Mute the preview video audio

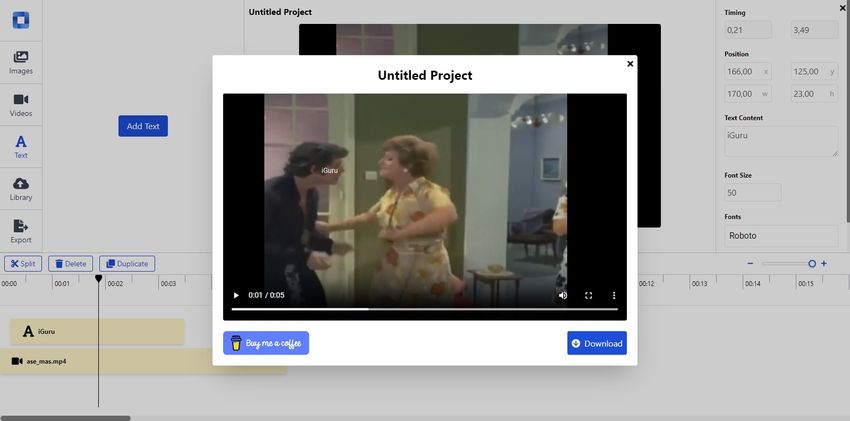pos(563,295)
